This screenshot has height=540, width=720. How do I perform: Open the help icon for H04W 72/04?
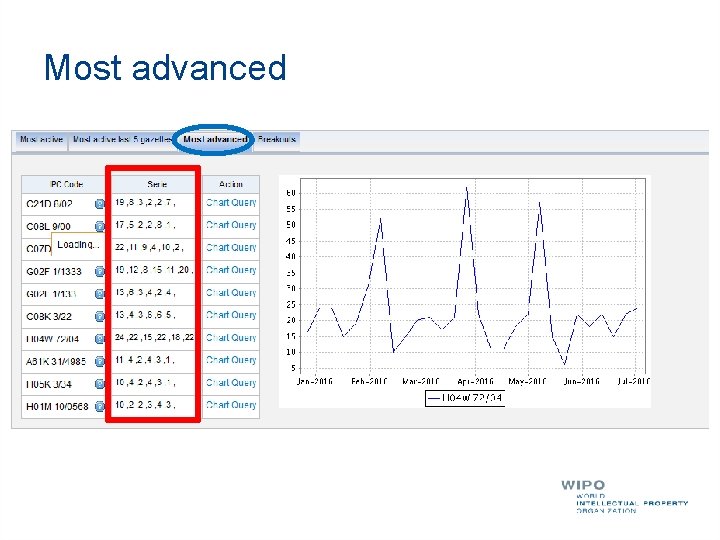point(100,339)
